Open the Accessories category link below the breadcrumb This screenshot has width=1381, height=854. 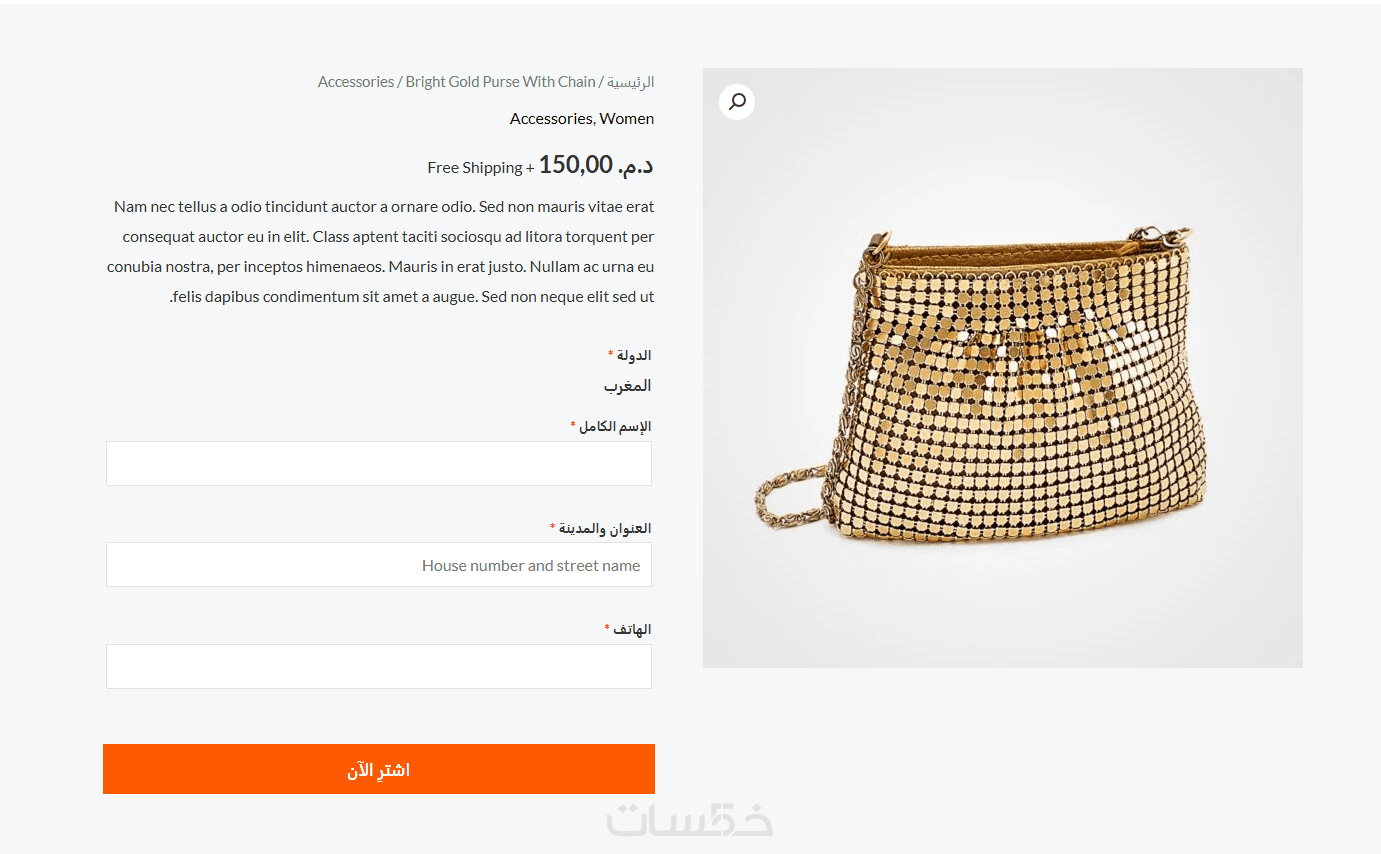pyautogui.click(x=551, y=119)
